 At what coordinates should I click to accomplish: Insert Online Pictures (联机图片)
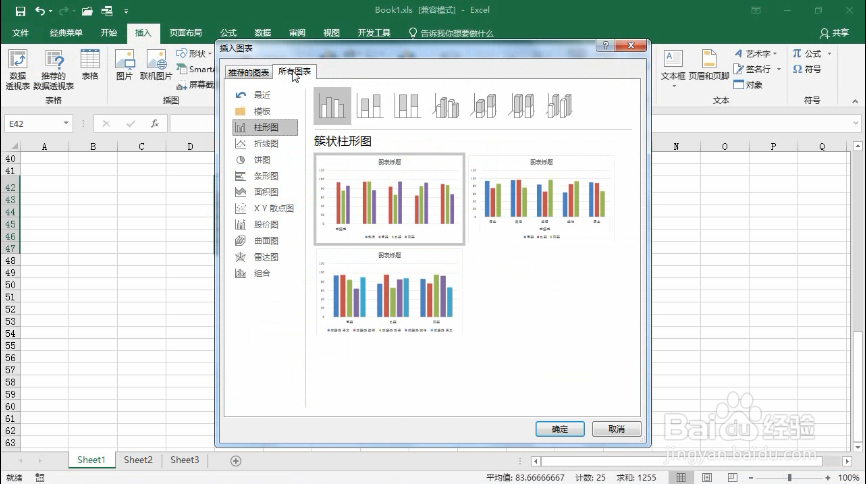coord(156,65)
